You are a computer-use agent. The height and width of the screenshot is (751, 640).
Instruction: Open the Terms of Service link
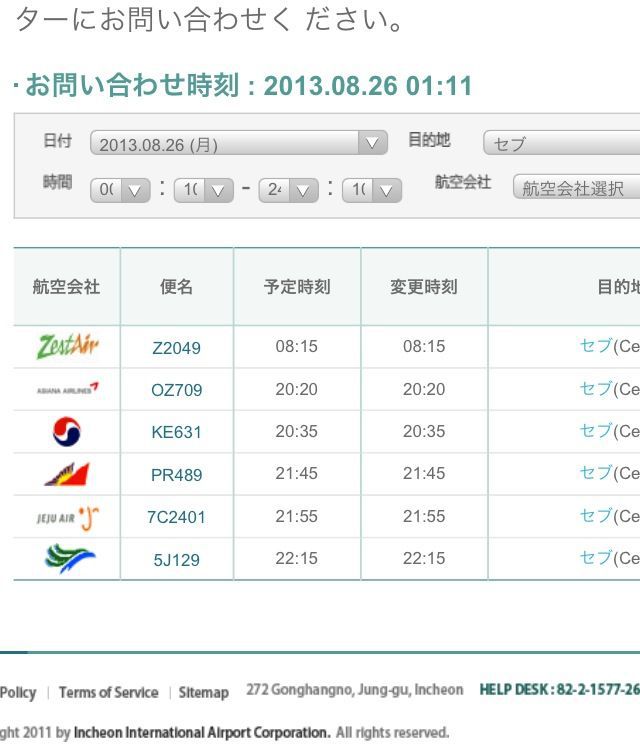tap(109, 692)
